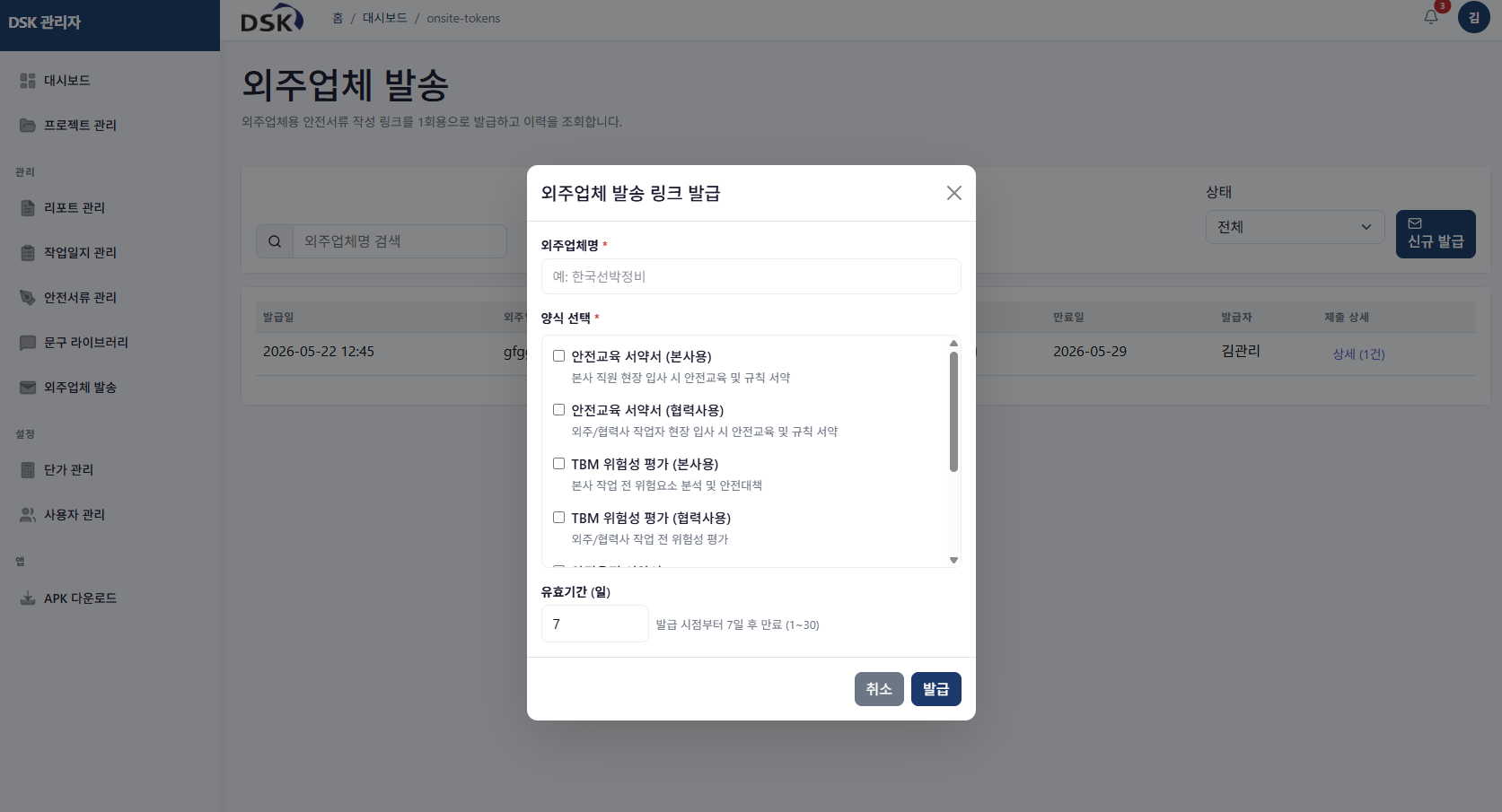Click the 안전서류 관리 icon
Viewport: 1502px width, 812px height.
(x=28, y=298)
